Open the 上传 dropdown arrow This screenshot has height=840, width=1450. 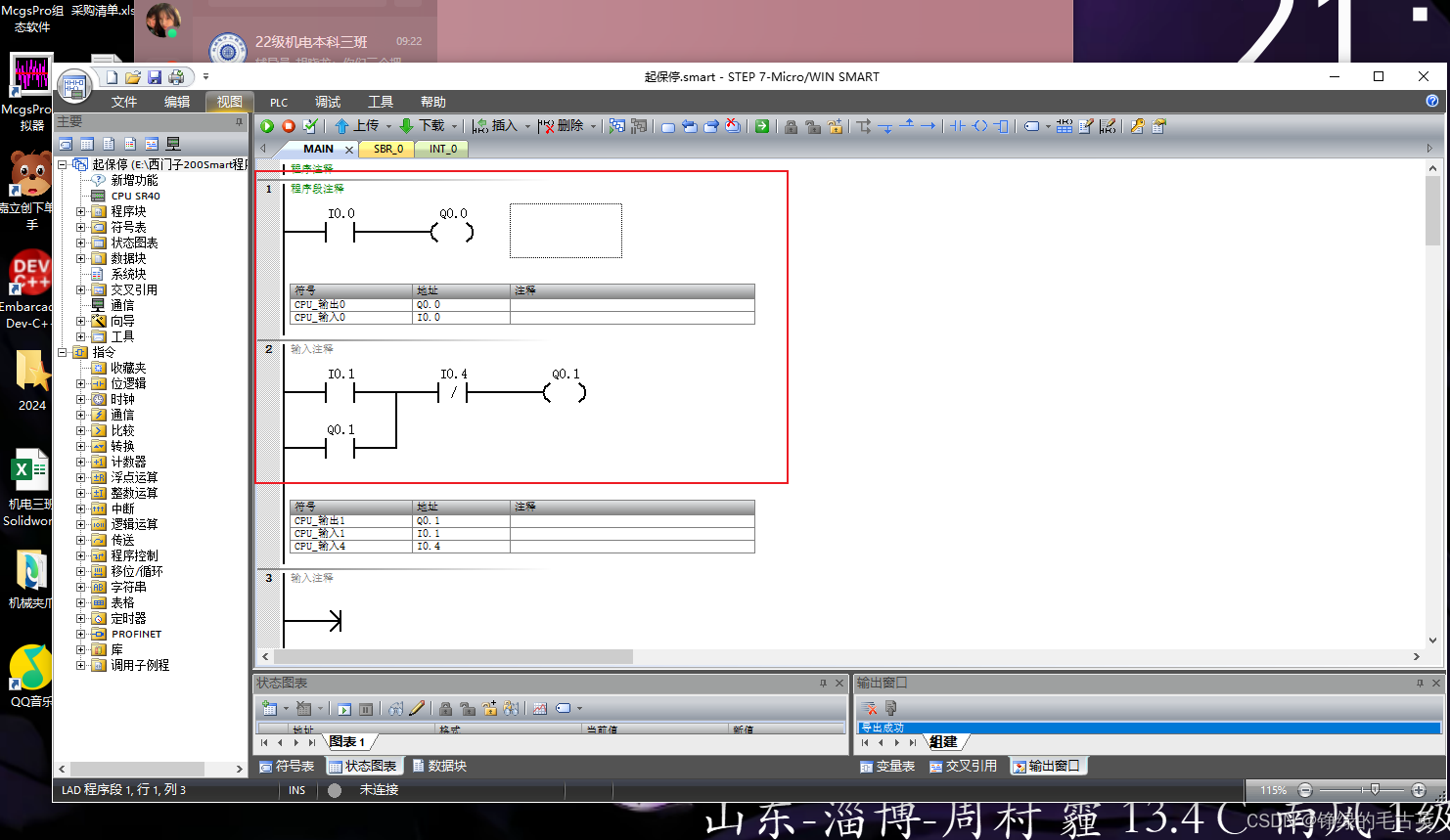click(x=388, y=126)
